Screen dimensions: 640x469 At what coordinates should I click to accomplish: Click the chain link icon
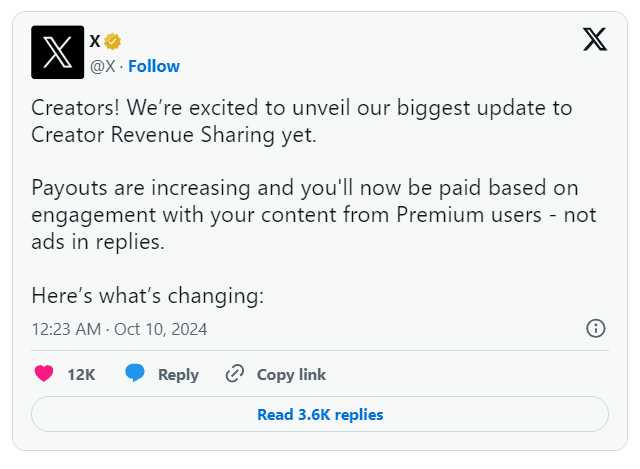(235, 374)
